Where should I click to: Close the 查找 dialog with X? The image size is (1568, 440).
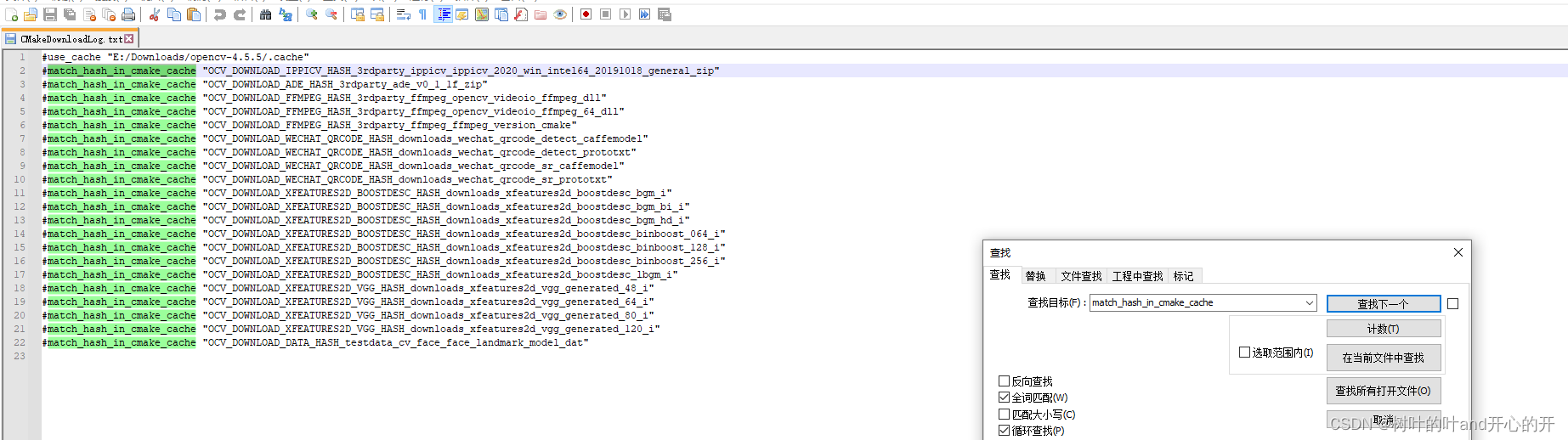(x=1458, y=252)
